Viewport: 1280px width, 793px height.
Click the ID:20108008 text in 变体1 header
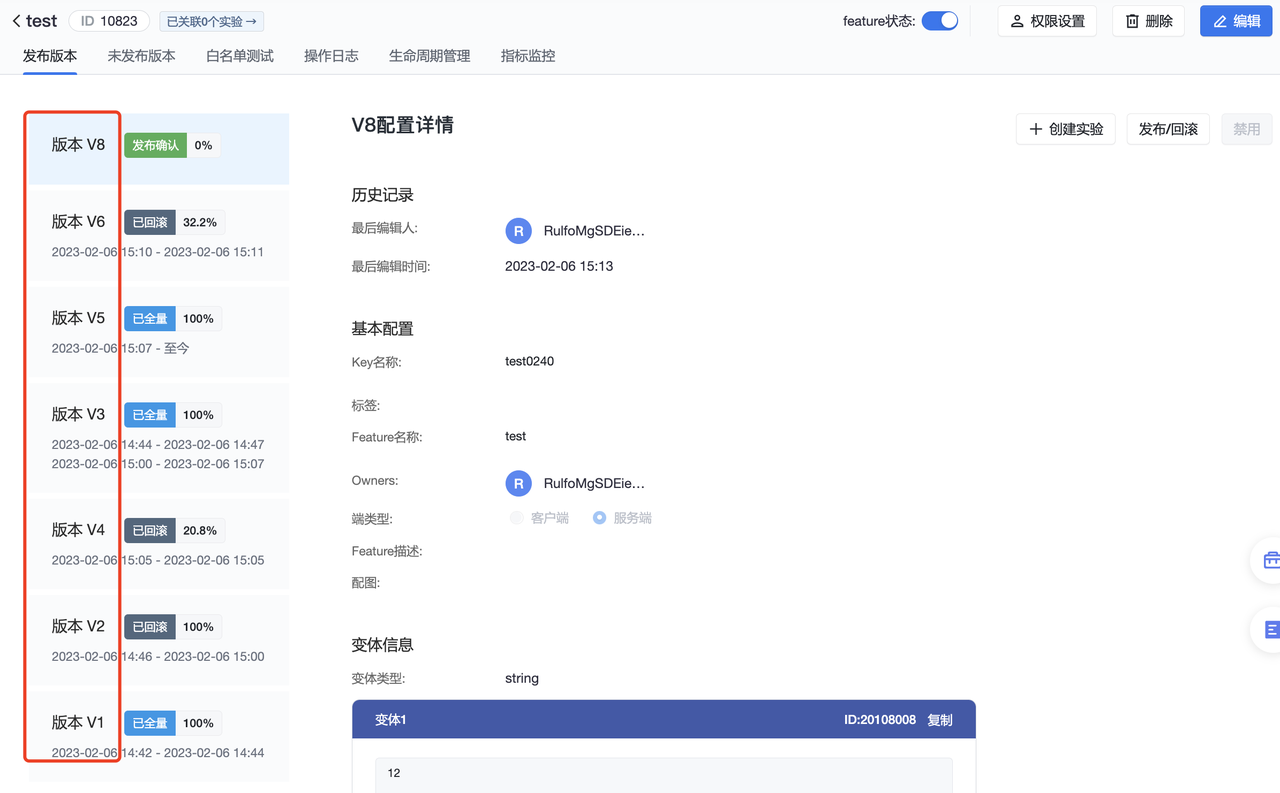pos(880,720)
